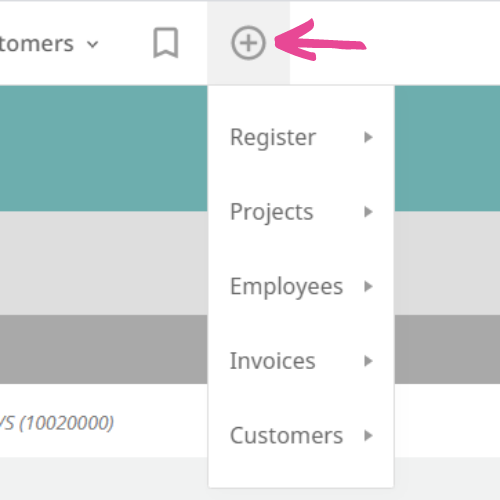Click the submenu arrow beside Customers menu item
The width and height of the screenshot is (500, 500).
tap(368, 436)
